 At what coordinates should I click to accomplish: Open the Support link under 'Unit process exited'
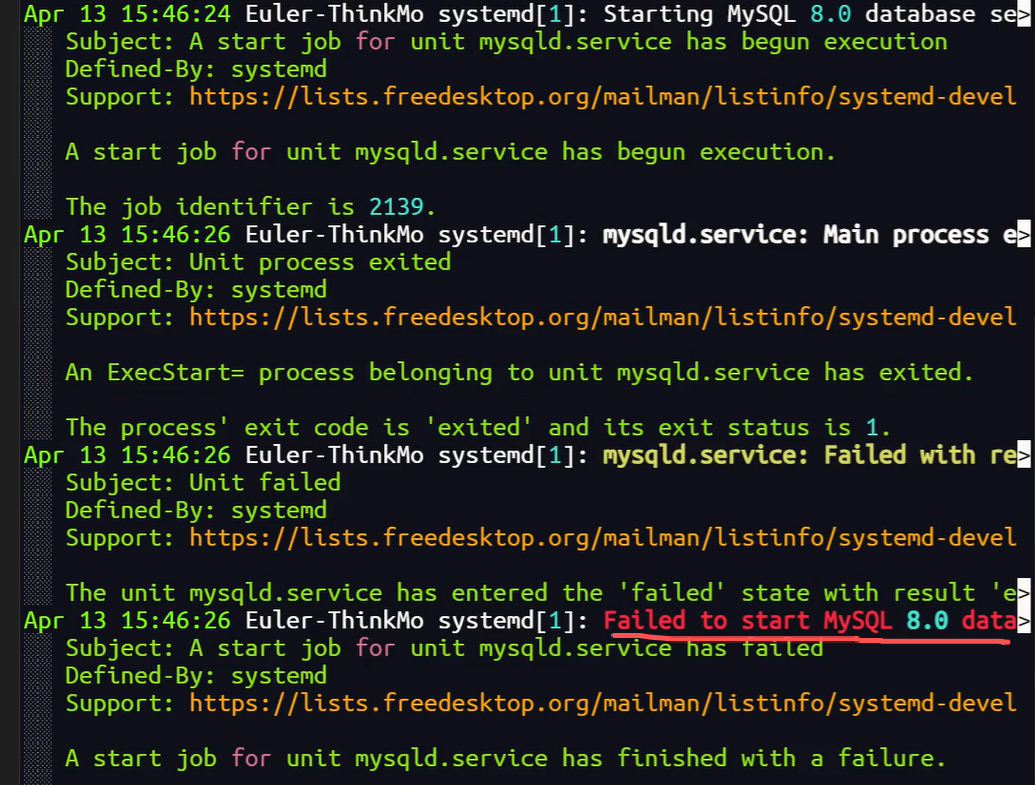[x=603, y=318]
